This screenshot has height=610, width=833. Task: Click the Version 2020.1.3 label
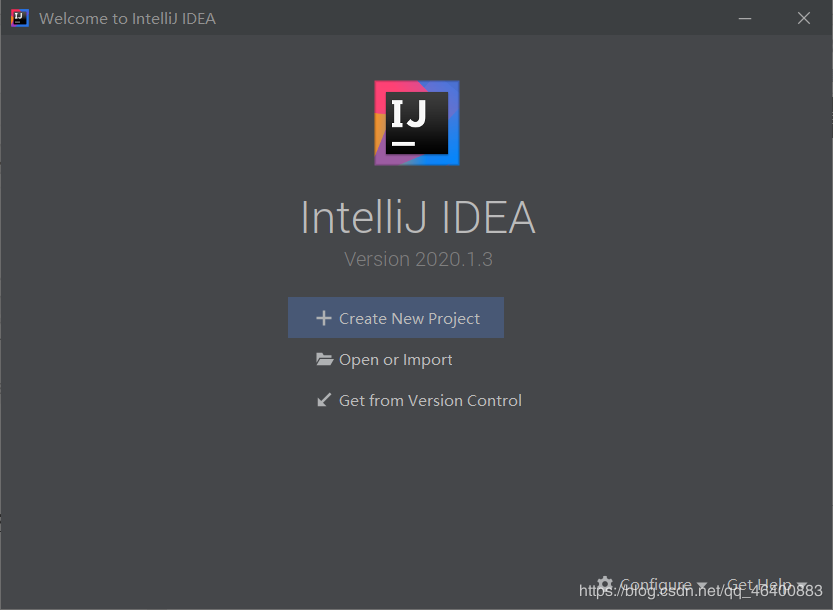pos(418,259)
